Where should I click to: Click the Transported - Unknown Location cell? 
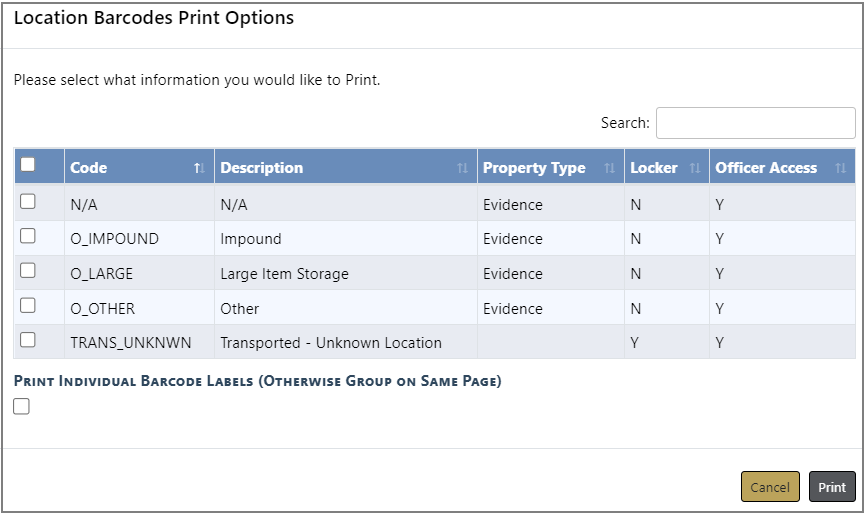330,343
